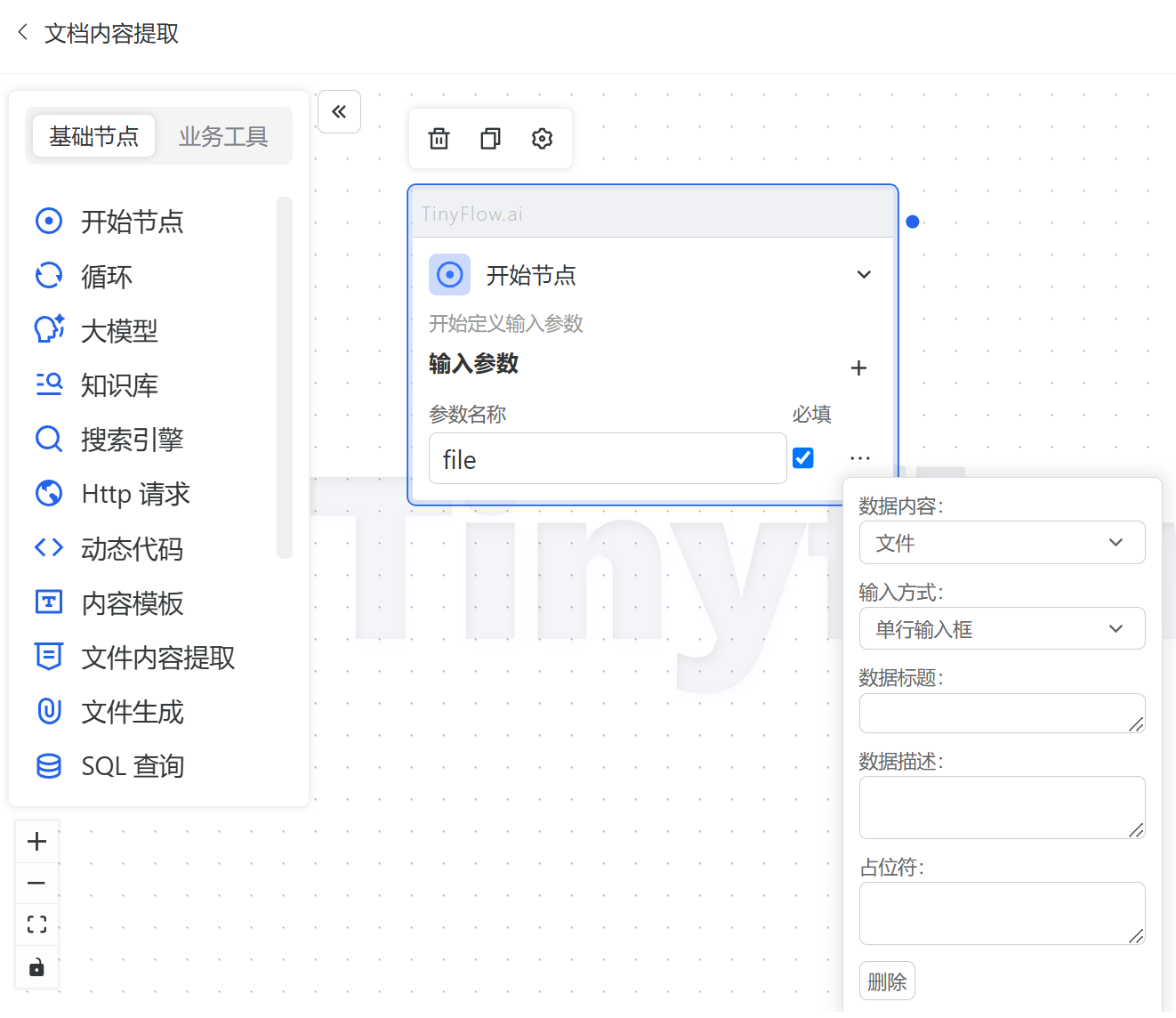The width and height of the screenshot is (1176, 1018).
Task: Click the file parameter name field
Action: point(607,459)
